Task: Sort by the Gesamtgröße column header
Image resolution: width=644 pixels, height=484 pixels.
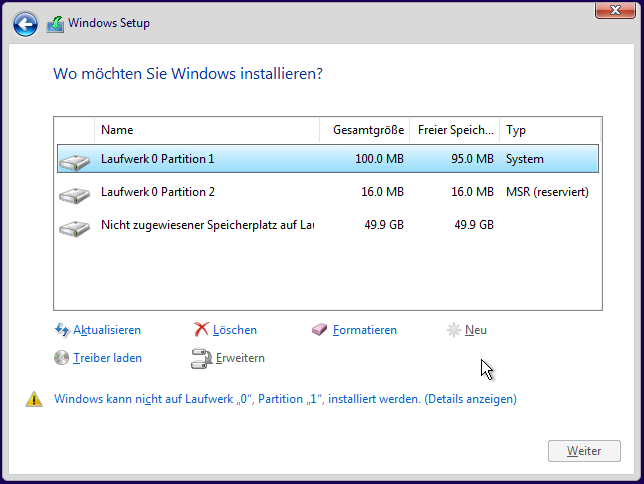Action: click(365, 130)
